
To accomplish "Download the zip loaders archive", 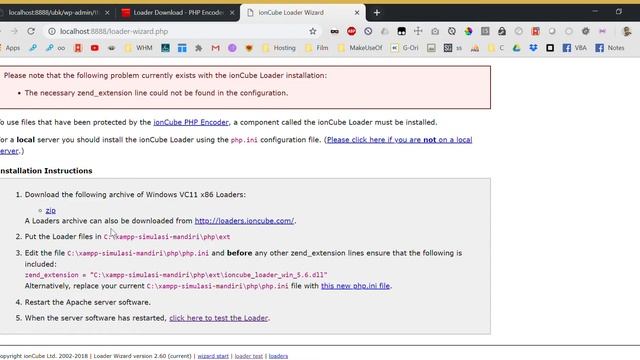I will (51, 211).
